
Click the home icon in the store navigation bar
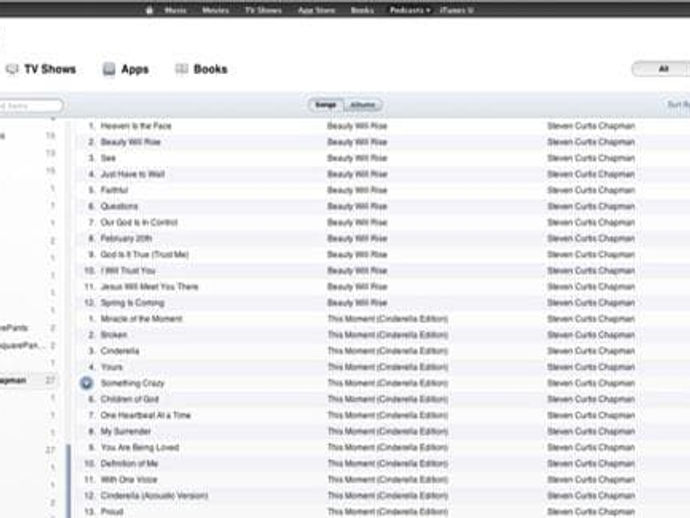point(149,10)
